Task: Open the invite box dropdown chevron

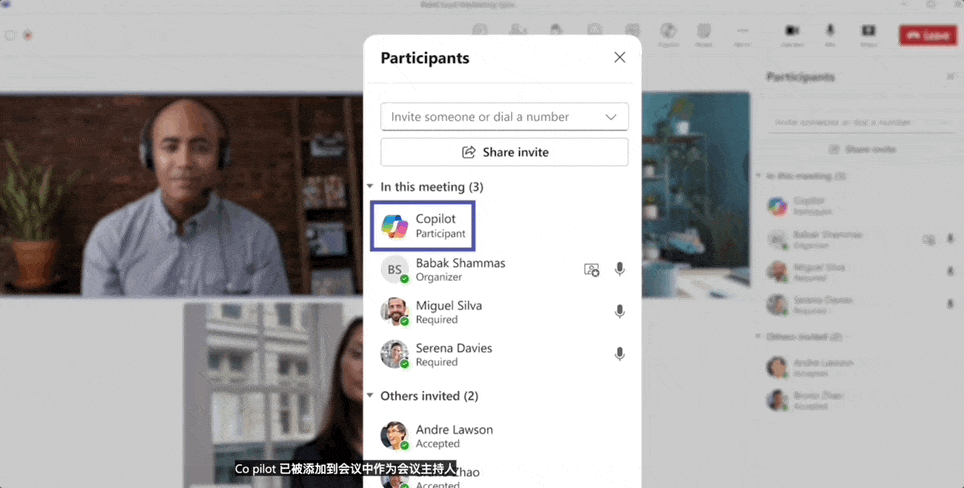Action: click(x=610, y=117)
